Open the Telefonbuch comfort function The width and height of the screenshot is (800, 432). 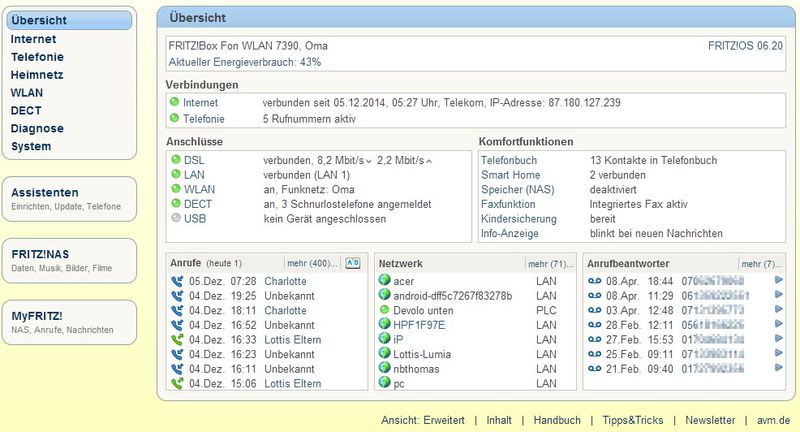coord(509,160)
